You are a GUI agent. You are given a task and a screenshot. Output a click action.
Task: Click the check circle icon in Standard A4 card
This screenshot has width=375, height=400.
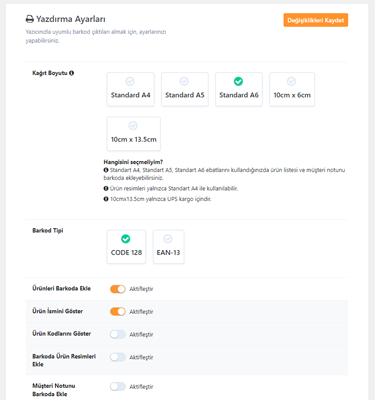point(130,81)
